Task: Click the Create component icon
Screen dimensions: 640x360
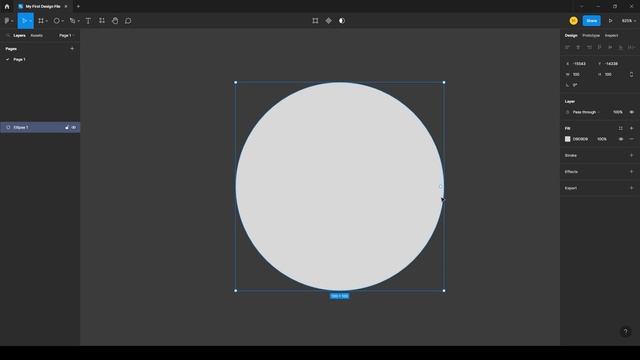Action: [x=329, y=21]
